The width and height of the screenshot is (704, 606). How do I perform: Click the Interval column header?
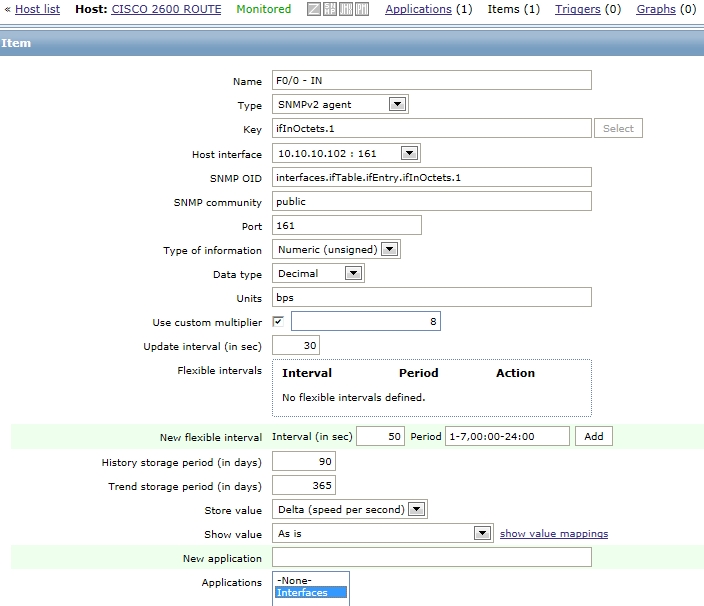coord(307,373)
